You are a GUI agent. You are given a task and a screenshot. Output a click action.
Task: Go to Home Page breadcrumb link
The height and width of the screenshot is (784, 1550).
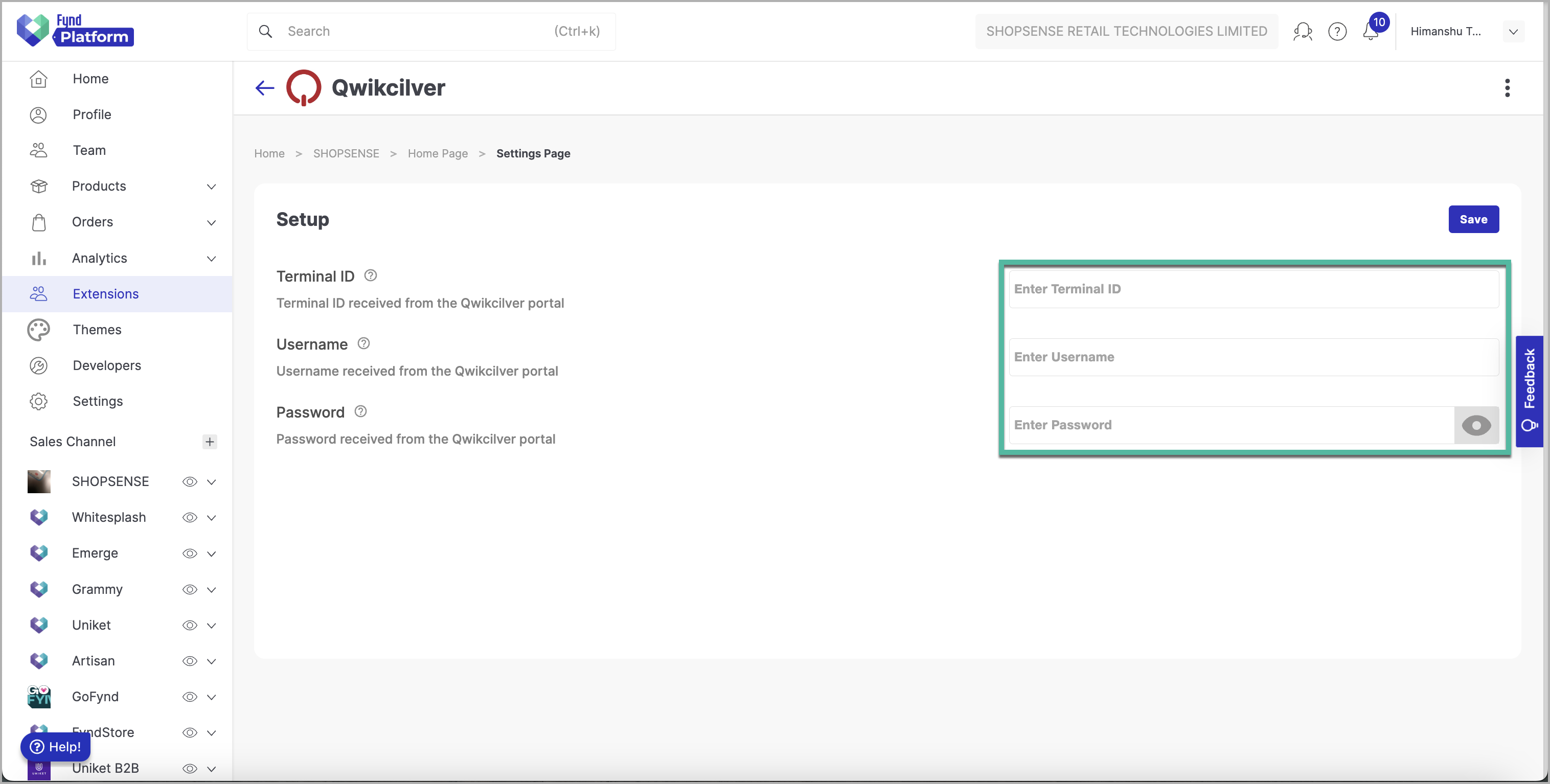click(x=438, y=153)
